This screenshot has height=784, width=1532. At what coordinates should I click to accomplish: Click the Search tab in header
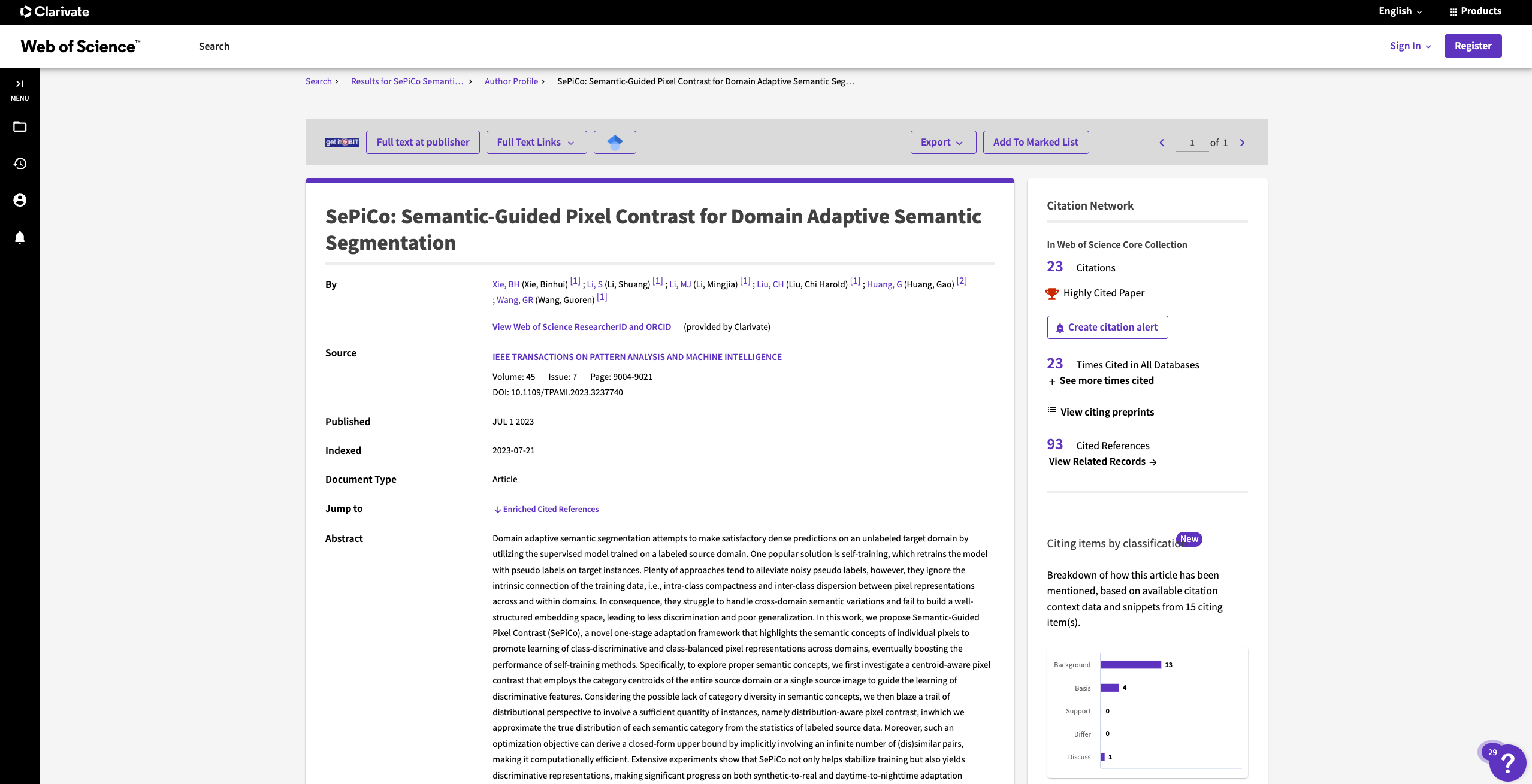(214, 46)
